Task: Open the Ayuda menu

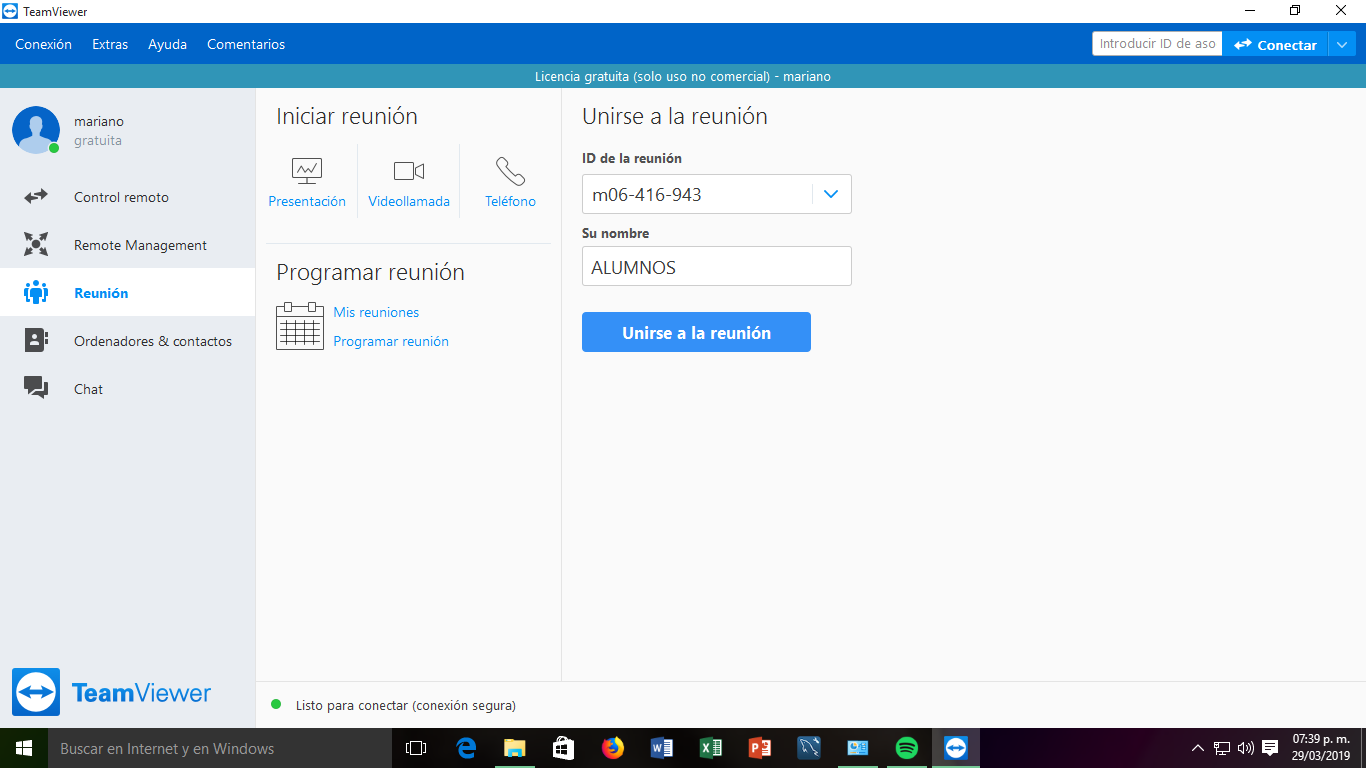Action: 168,44
